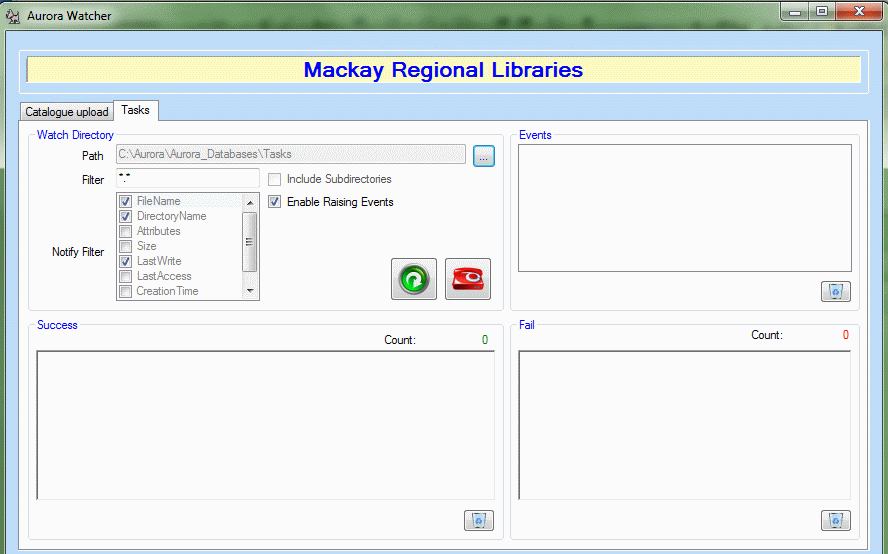Uncheck Enable Raising Events option
The height and width of the screenshot is (554, 888).
click(275, 202)
